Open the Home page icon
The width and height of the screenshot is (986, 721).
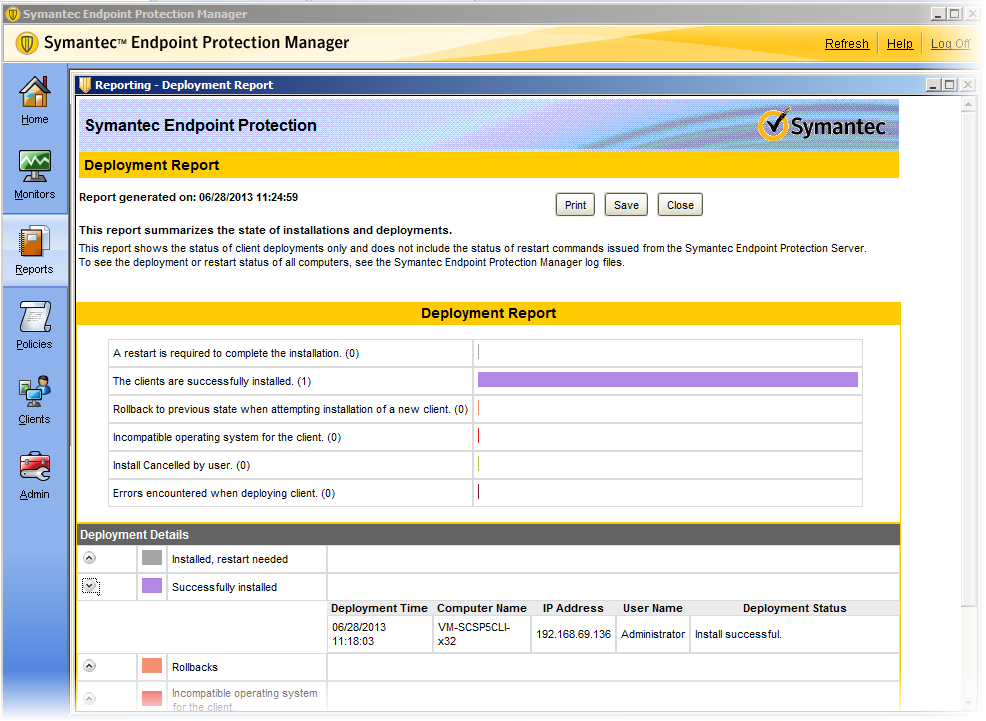coord(35,92)
